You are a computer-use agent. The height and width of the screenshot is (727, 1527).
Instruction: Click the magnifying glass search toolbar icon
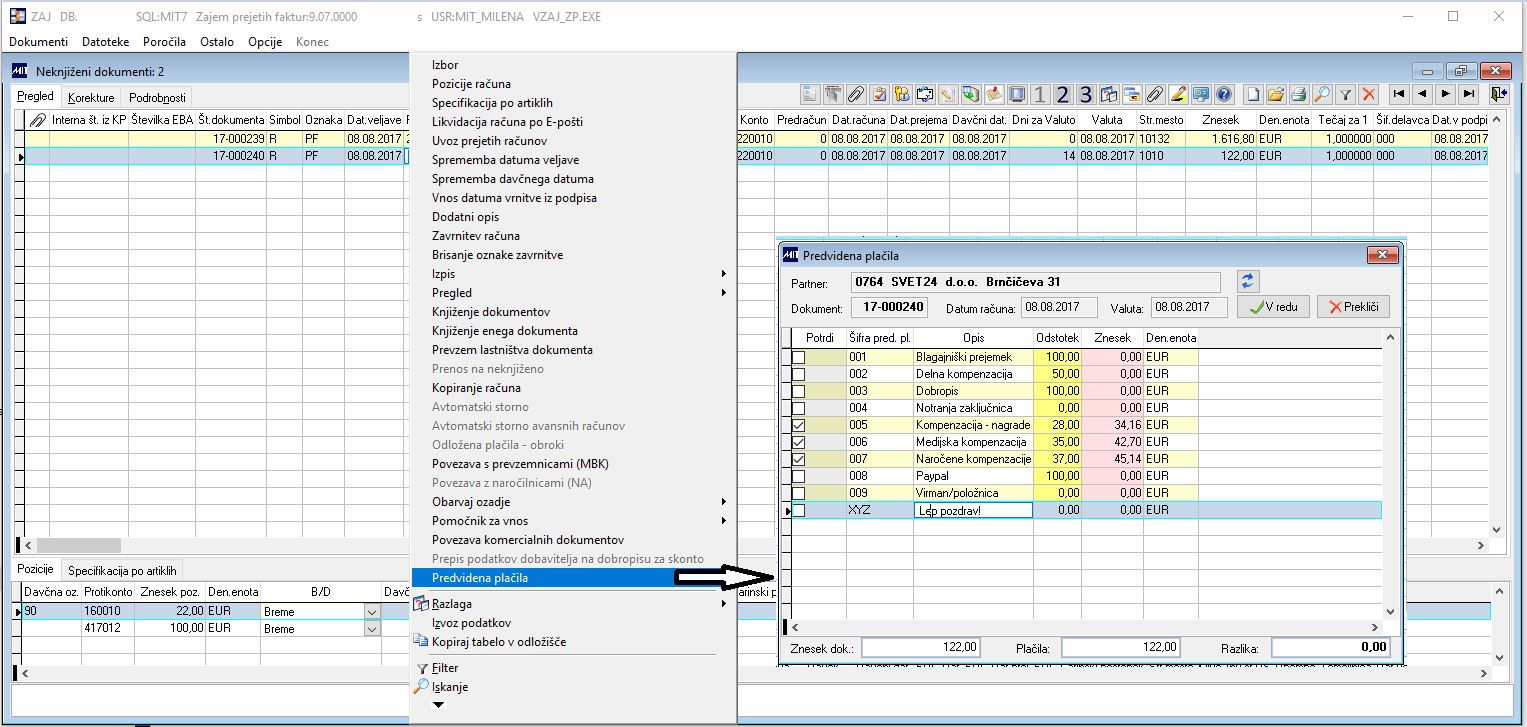pyautogui.click(x=1321, y=94)
